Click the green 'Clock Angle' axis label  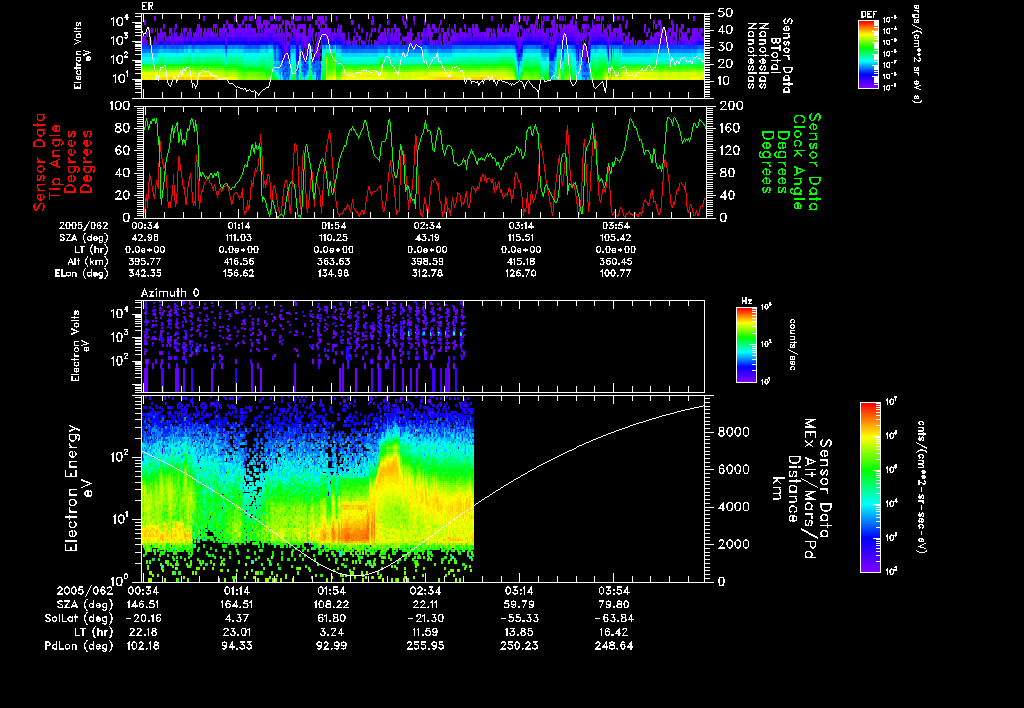[x=799, y=161]
